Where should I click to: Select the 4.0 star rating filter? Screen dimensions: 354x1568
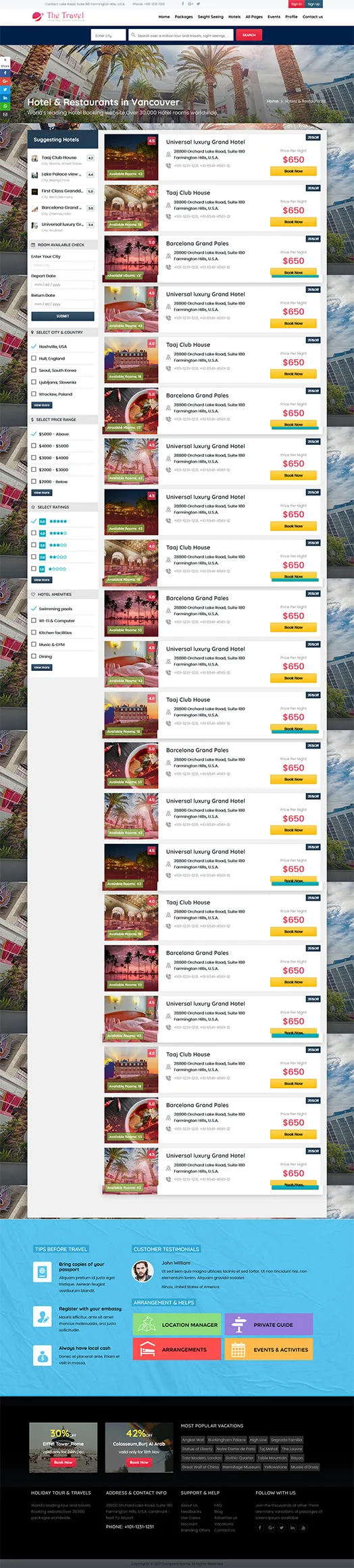[34, 533]
